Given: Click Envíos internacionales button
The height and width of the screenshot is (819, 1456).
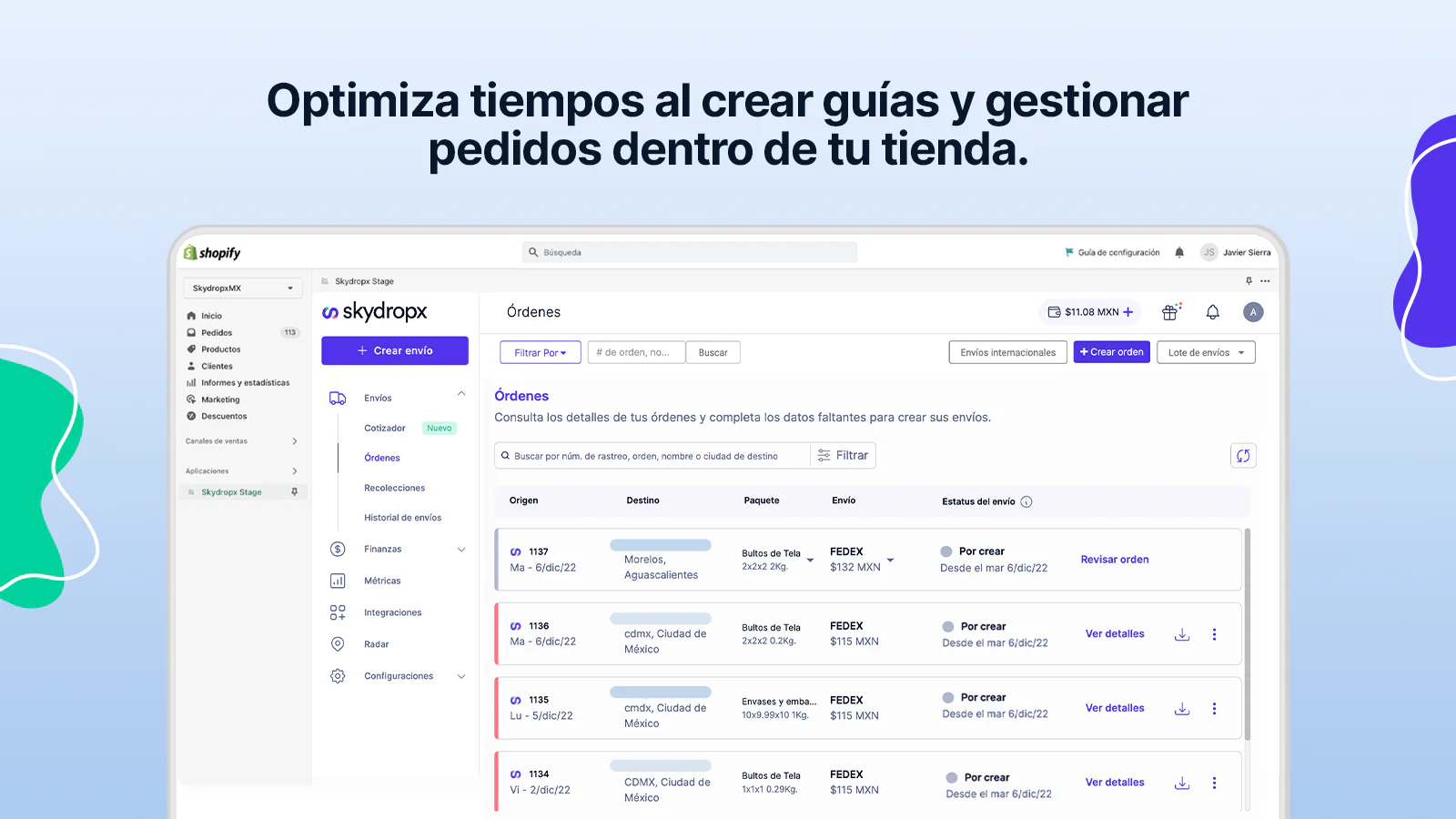Looking at the screenshot, I should point(1007,352).
